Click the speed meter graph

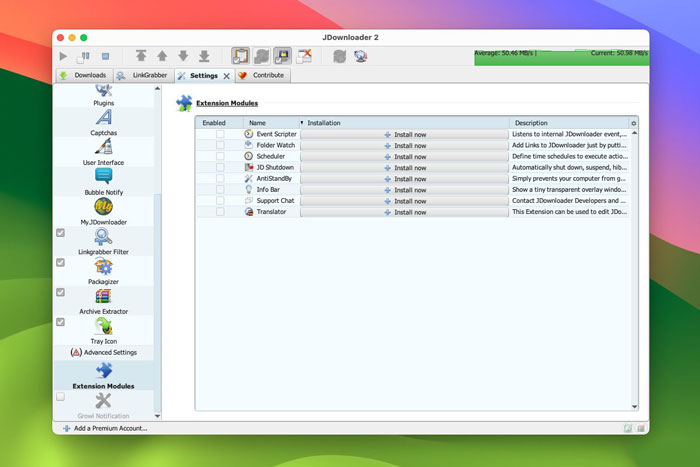562,57
